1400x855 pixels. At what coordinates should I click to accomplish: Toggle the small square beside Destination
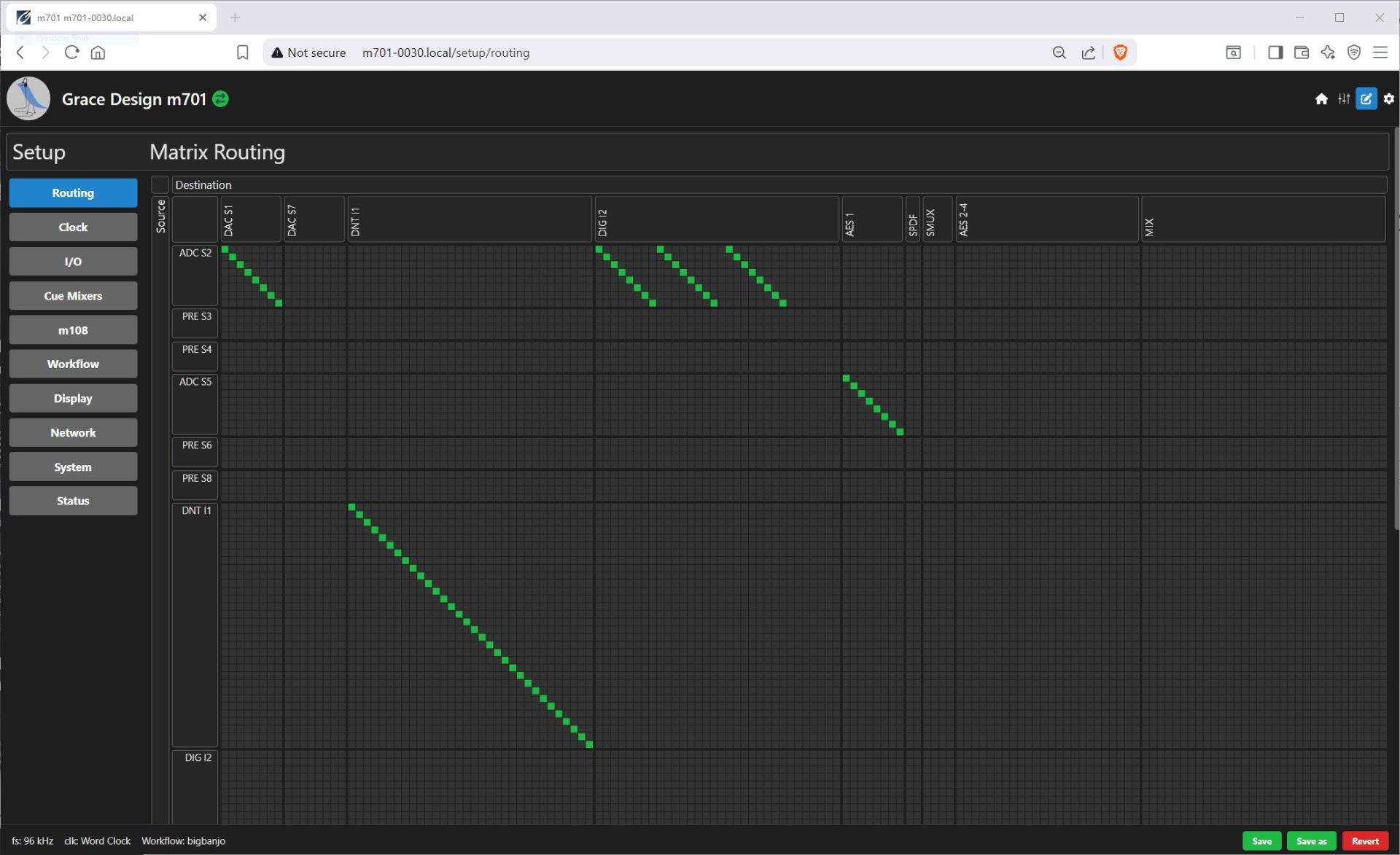coord(160,184)
